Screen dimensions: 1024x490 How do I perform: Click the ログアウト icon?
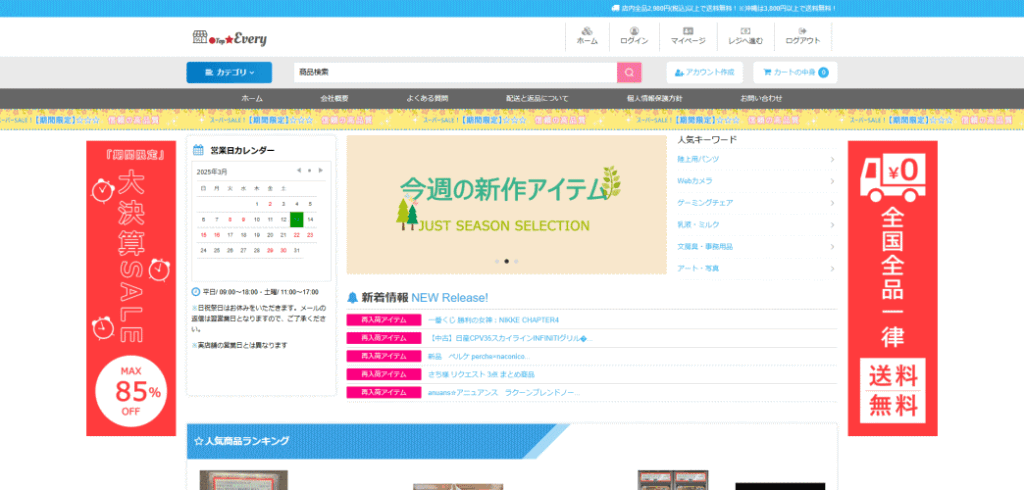click(802, 36)
